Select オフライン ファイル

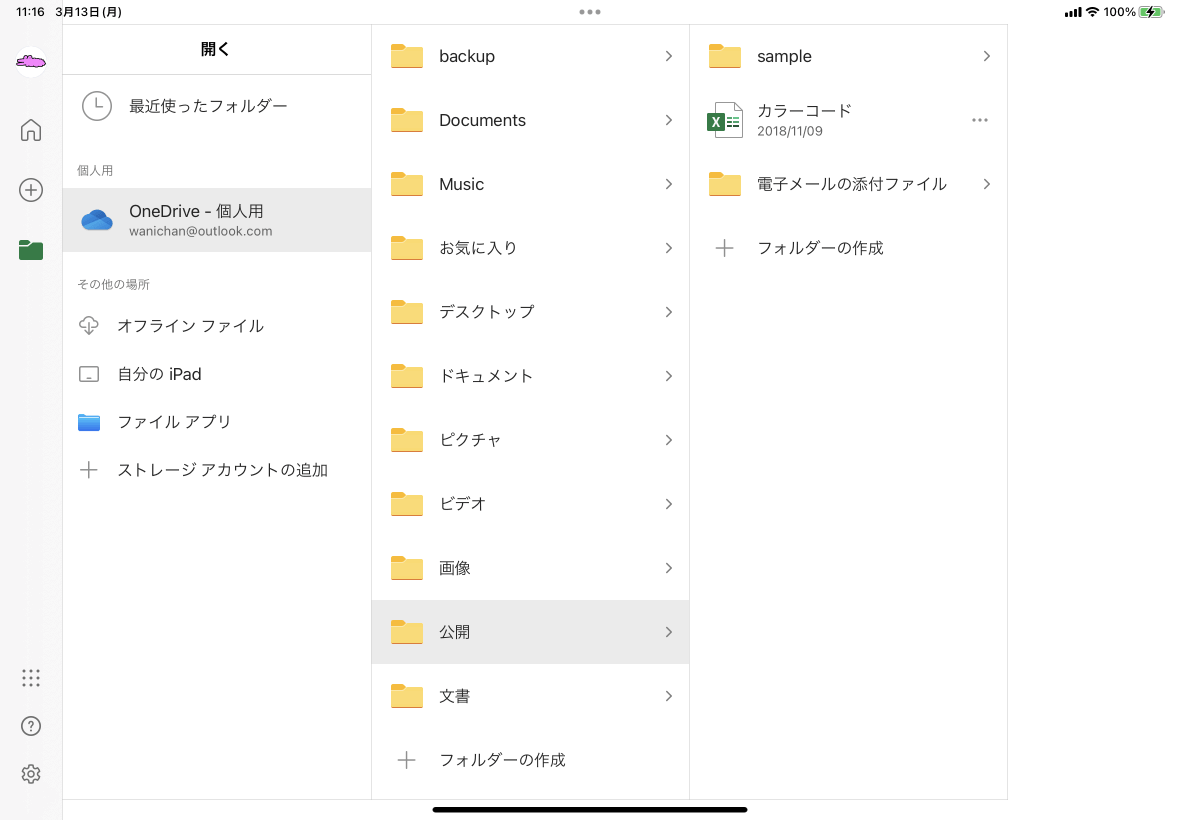pyautogui.click(x=190, y=326)
